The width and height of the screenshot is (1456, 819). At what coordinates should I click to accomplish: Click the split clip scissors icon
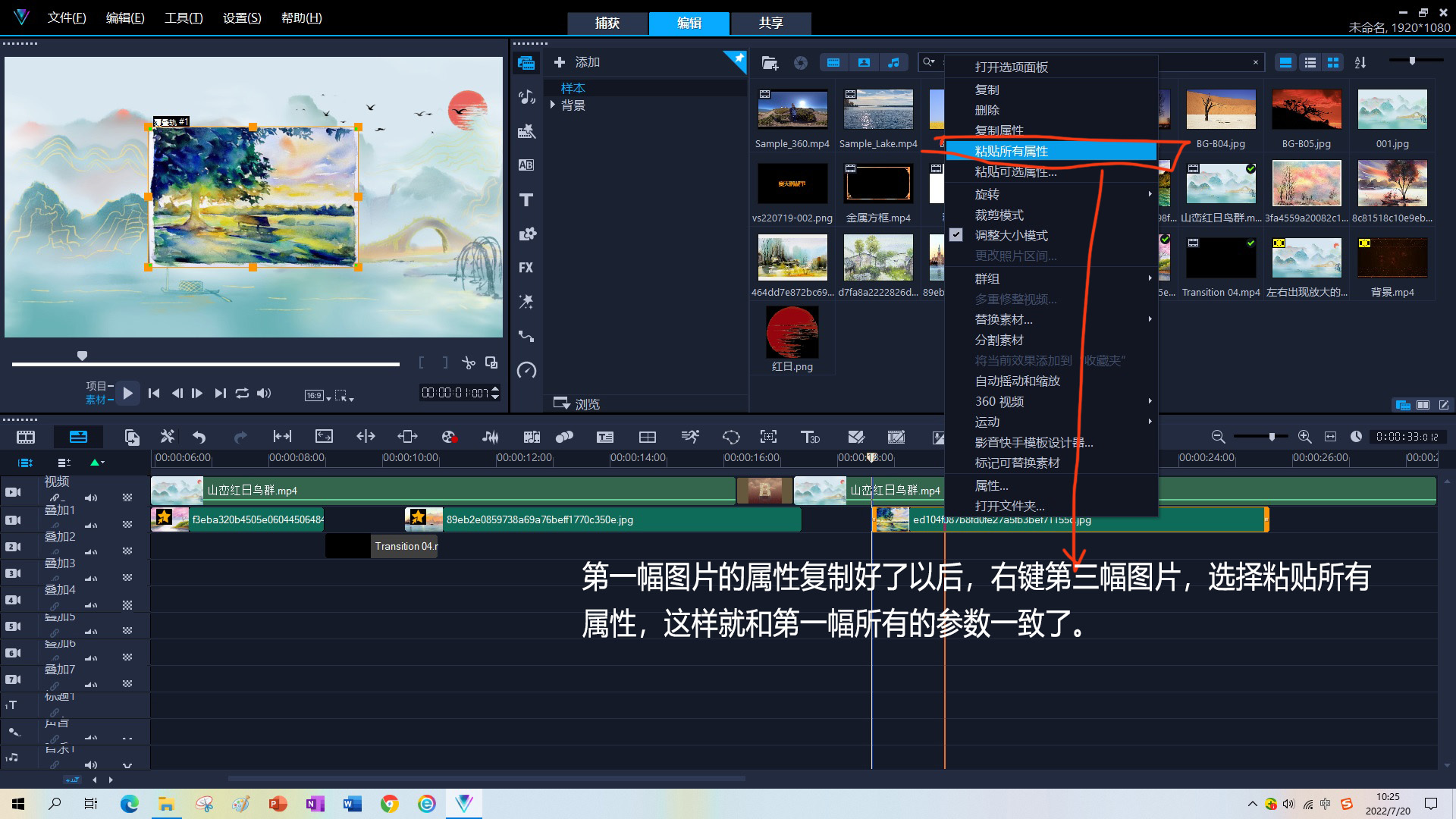pos(469,362)
